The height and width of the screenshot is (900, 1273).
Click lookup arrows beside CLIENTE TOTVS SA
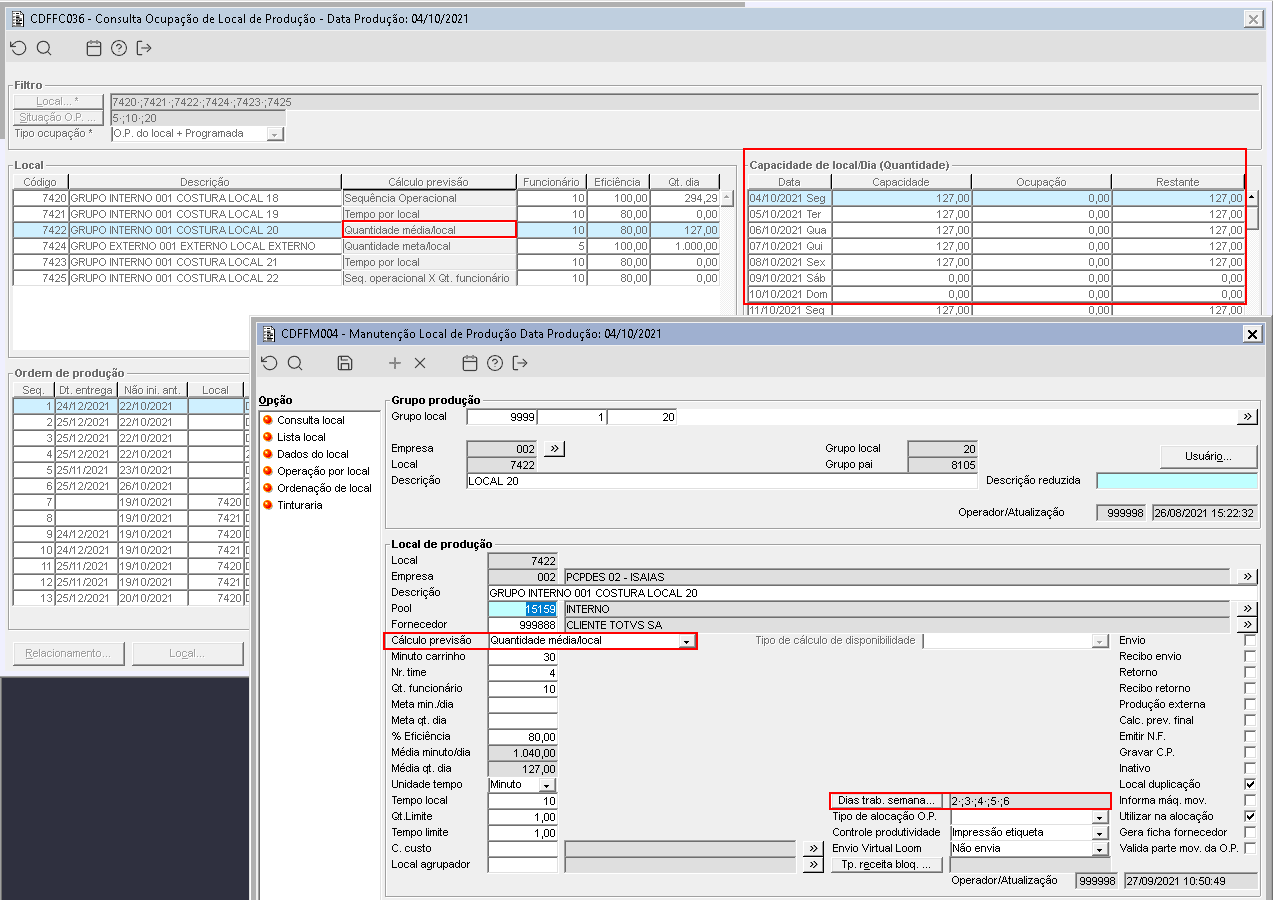tap(1247, 625)
